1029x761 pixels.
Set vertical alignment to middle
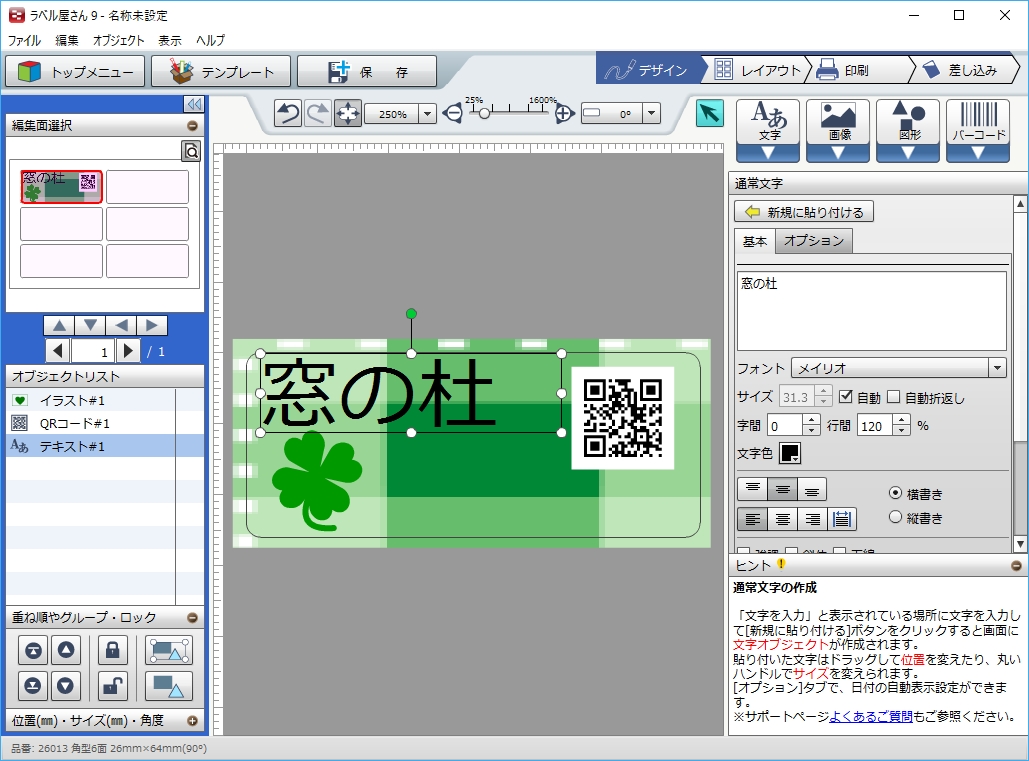tap(782, 489)
